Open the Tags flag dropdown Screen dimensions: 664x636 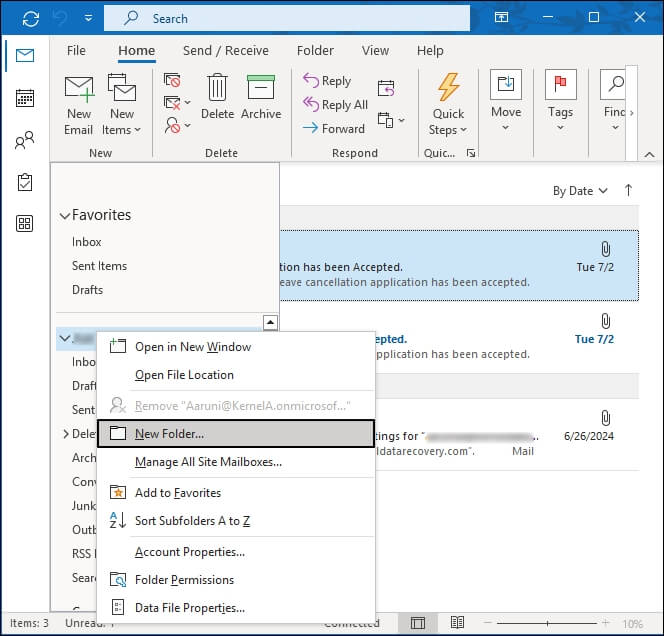(561, 101)
